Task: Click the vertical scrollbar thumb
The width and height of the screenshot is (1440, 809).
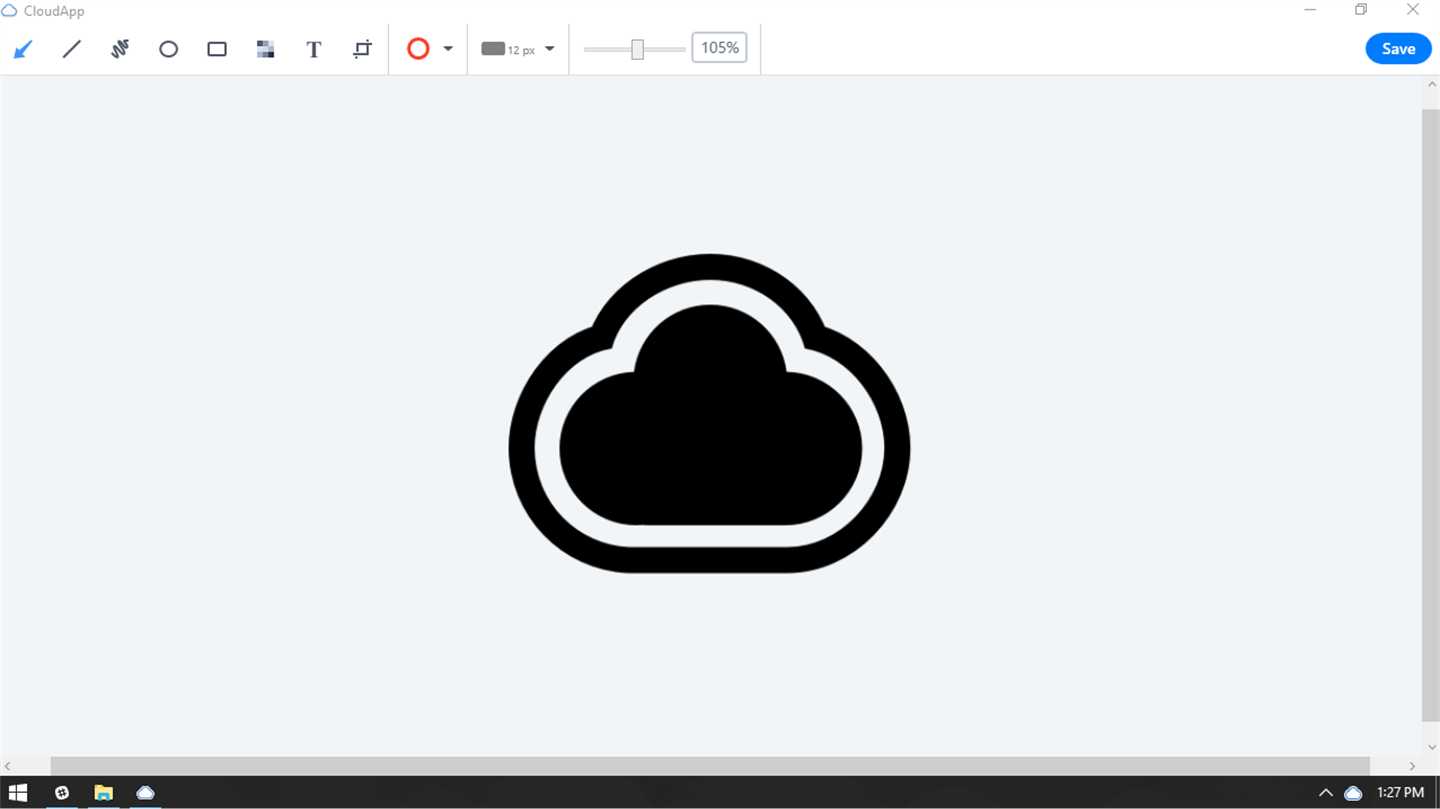Action: [x=1430, y=415]
